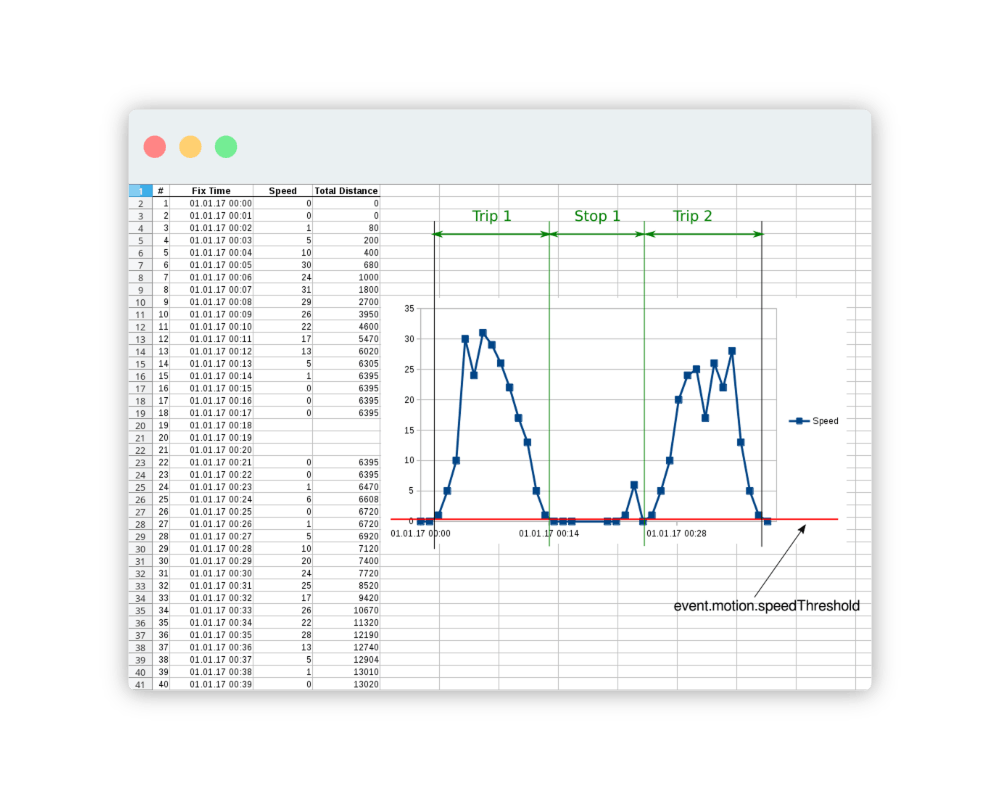Click the Total Distance cell with 6608
Image resolution: width=1000 pixels, height=800 pixels.
pyautogui.click(x=346, y=498)
